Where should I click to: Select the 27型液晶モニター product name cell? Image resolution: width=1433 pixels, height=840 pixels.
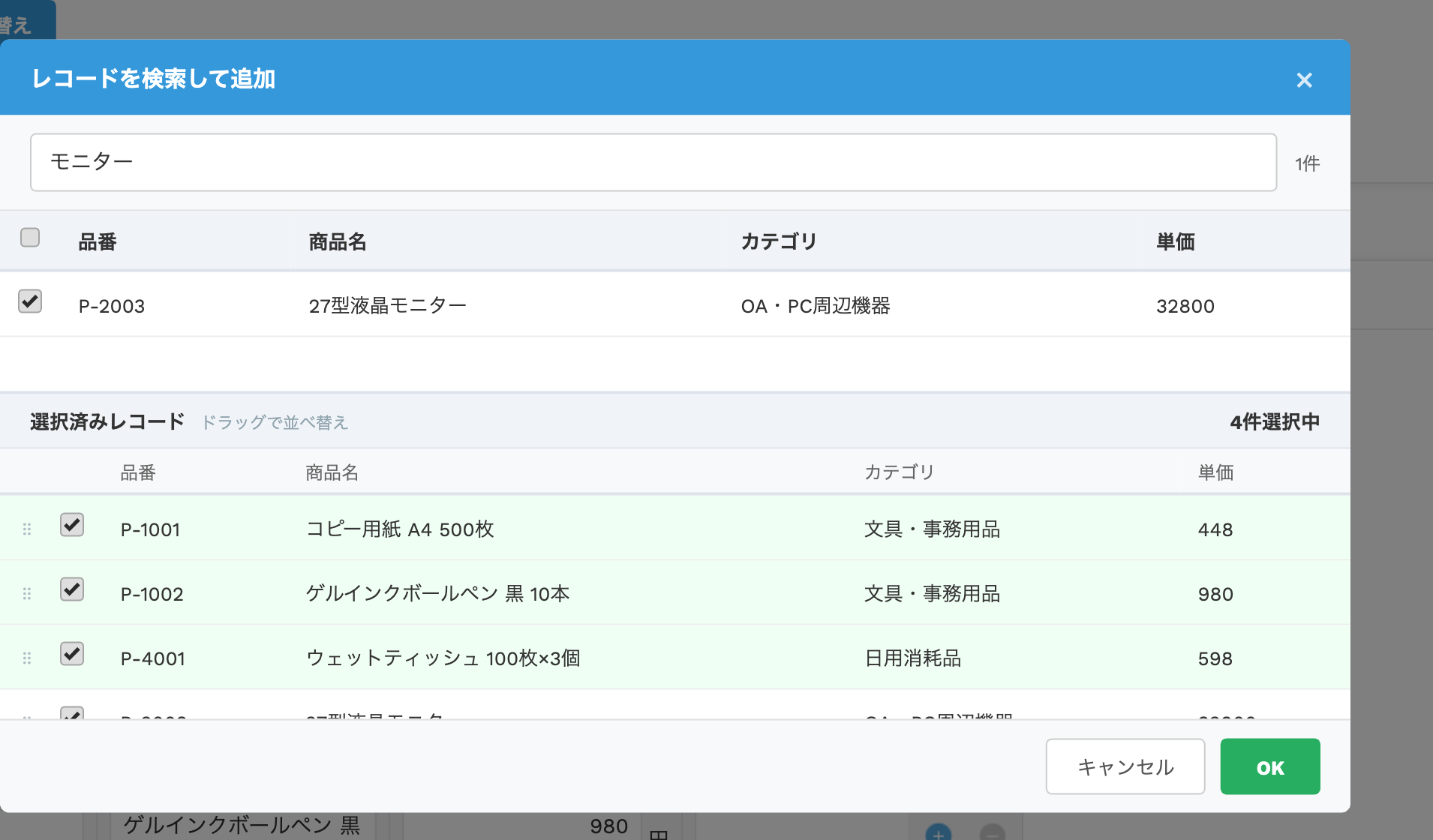(387, 305)
